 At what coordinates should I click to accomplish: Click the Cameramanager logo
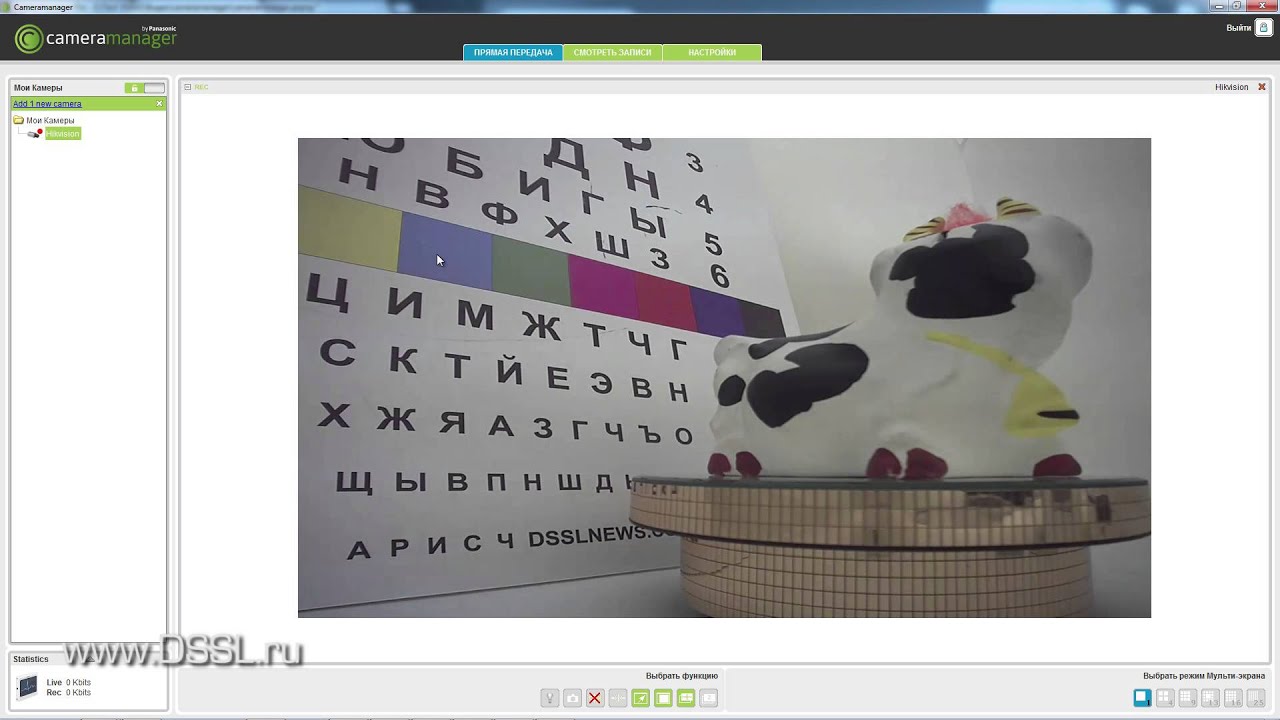pyautogui.click(x=96, y=38)
